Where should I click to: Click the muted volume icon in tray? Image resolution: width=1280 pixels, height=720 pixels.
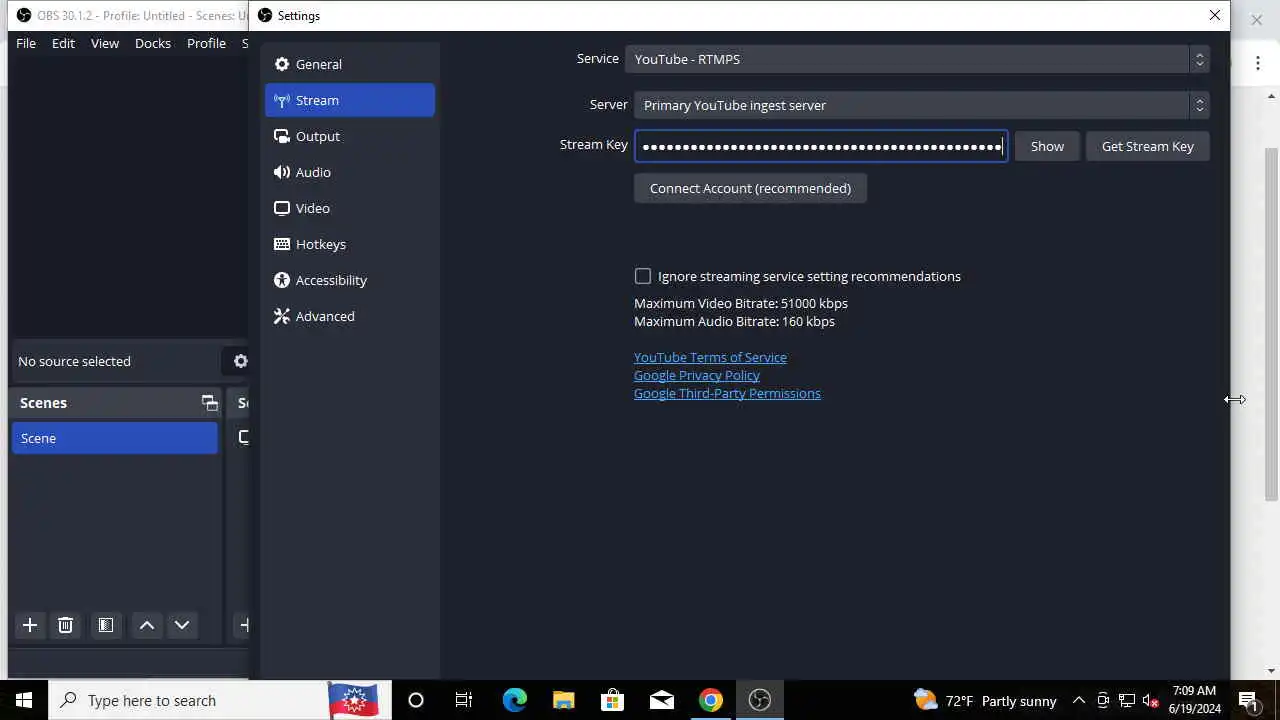(1151, 700)
